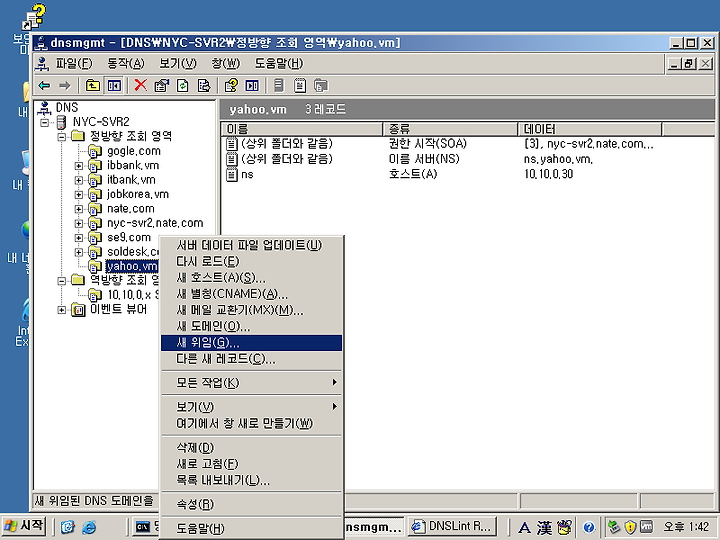This screenshot has width=720, height=540.
Task: Open the 도움말(H) menu in menu bar
Action: (x=279, y=63)
